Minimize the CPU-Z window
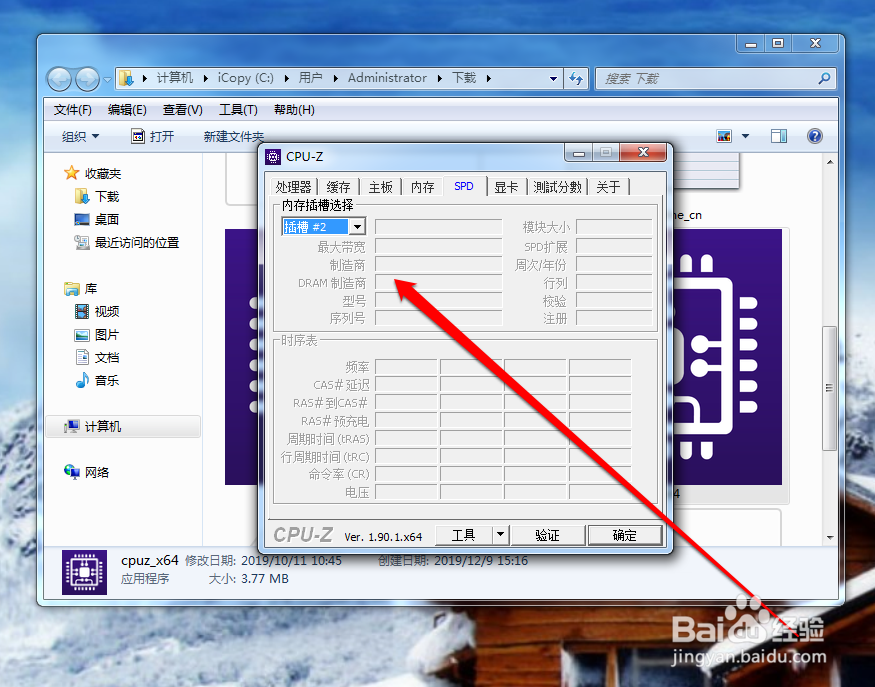The image size is (875, 687). [x=579, y=153]
